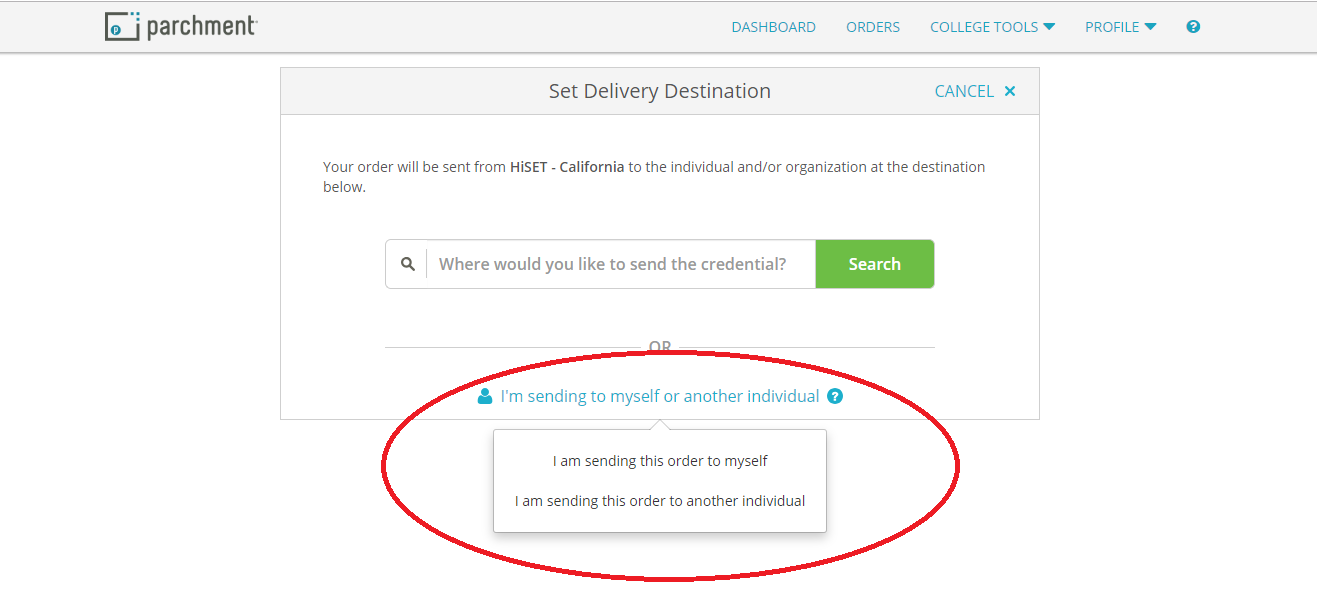Click help icon beside sending to individual
This screenshot has height=593, width=1317.
tap(835, 396)
